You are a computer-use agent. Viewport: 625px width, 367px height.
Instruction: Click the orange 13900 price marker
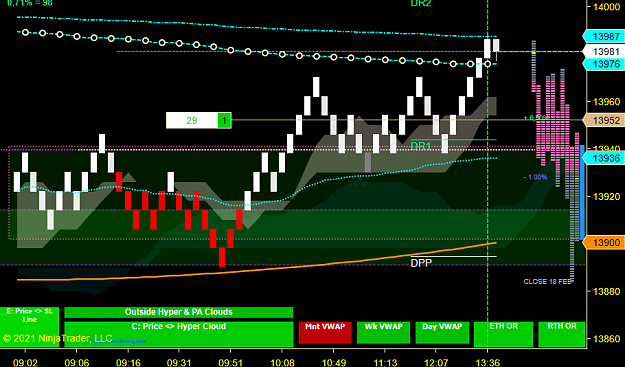click(x=603, y=243)
